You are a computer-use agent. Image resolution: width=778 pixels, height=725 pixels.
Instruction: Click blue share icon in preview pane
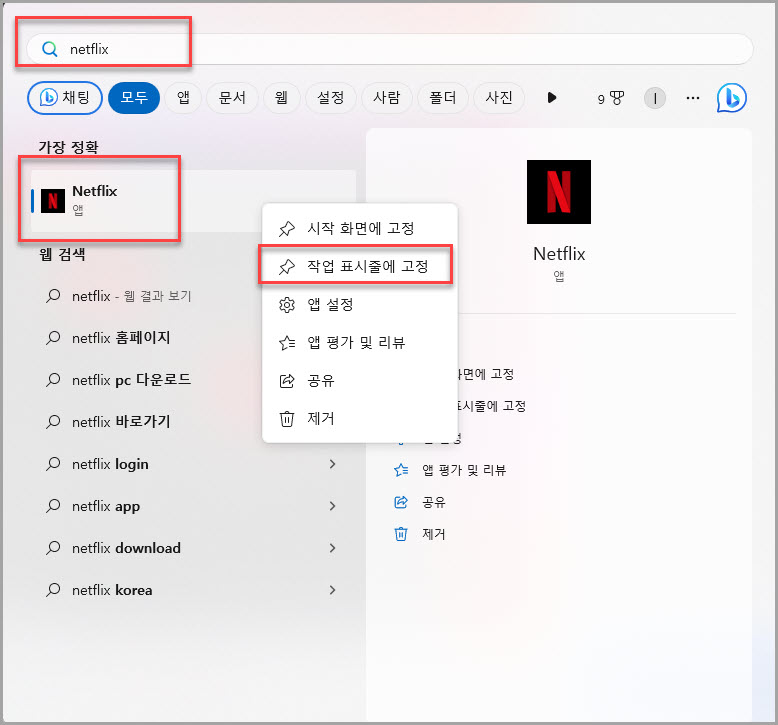pos(401,502)
